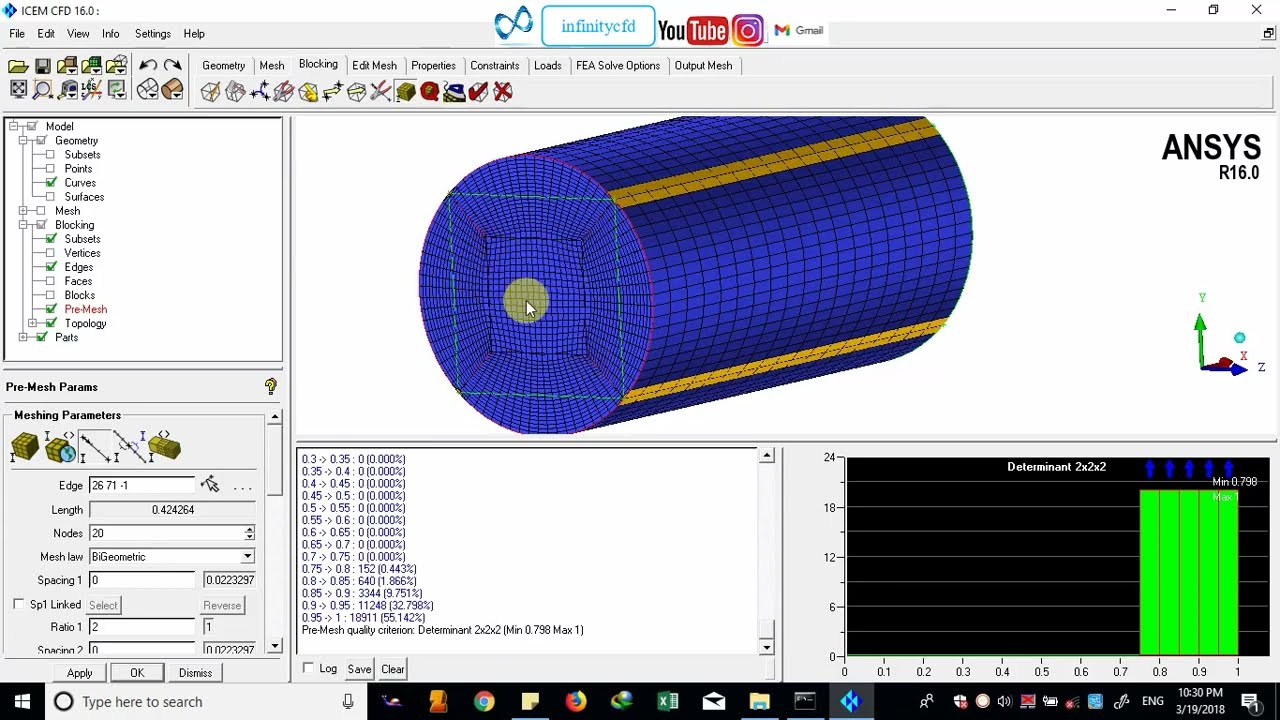
Task: Enable Blocking Faces checkbox
Action: pos(51,281)
